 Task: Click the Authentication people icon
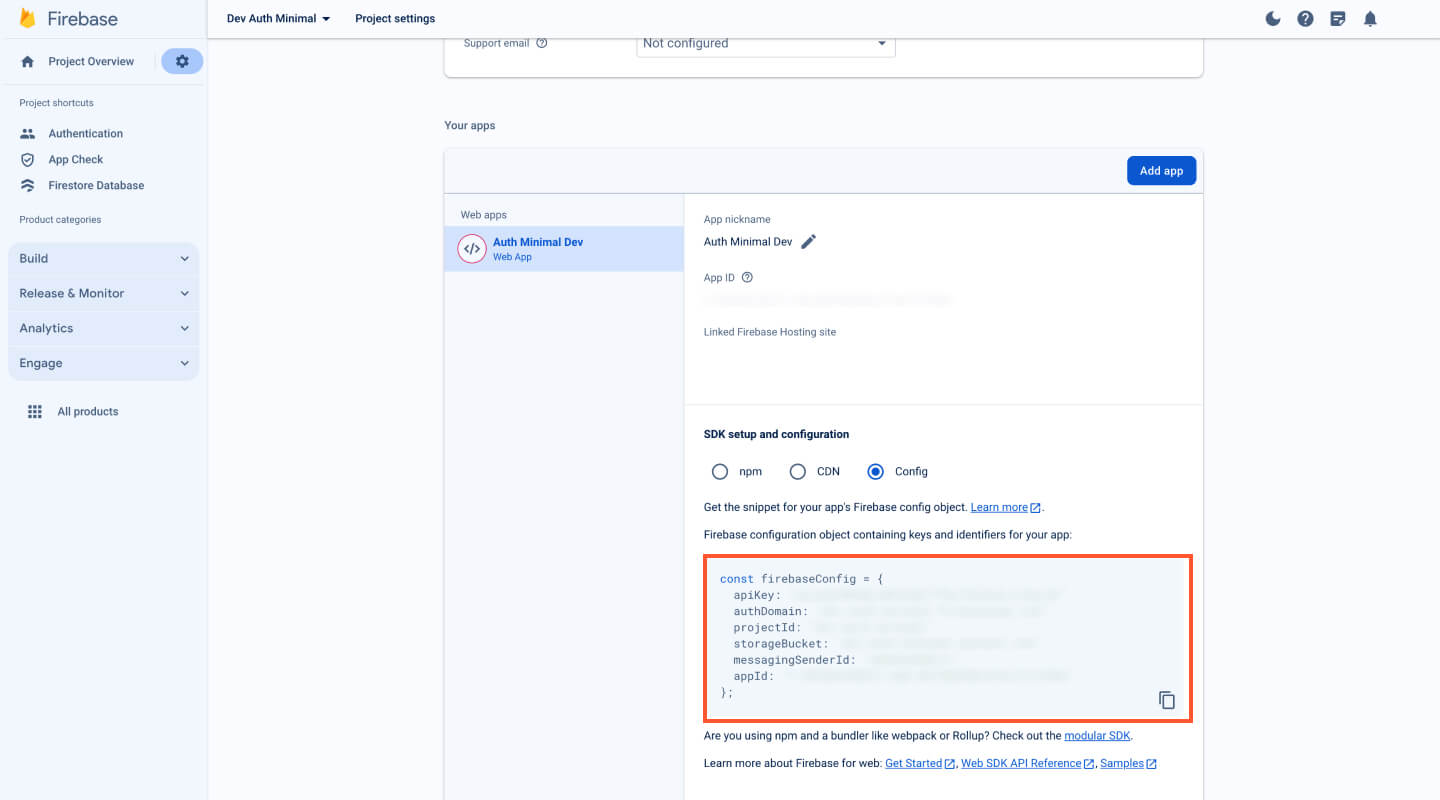coord(28,133)
